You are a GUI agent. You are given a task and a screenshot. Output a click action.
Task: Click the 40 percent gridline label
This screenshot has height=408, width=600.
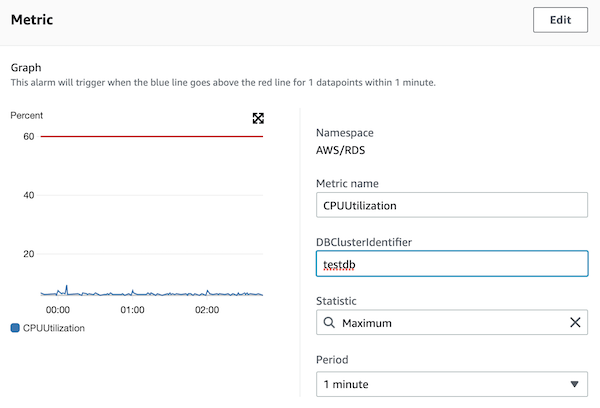coord(29,195)
